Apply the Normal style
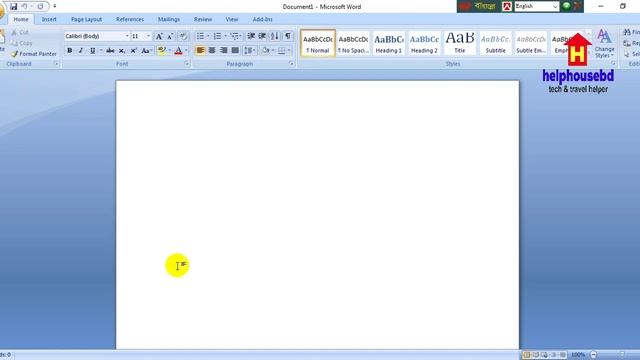The image size is (640, 360). (x=318, y=43)
